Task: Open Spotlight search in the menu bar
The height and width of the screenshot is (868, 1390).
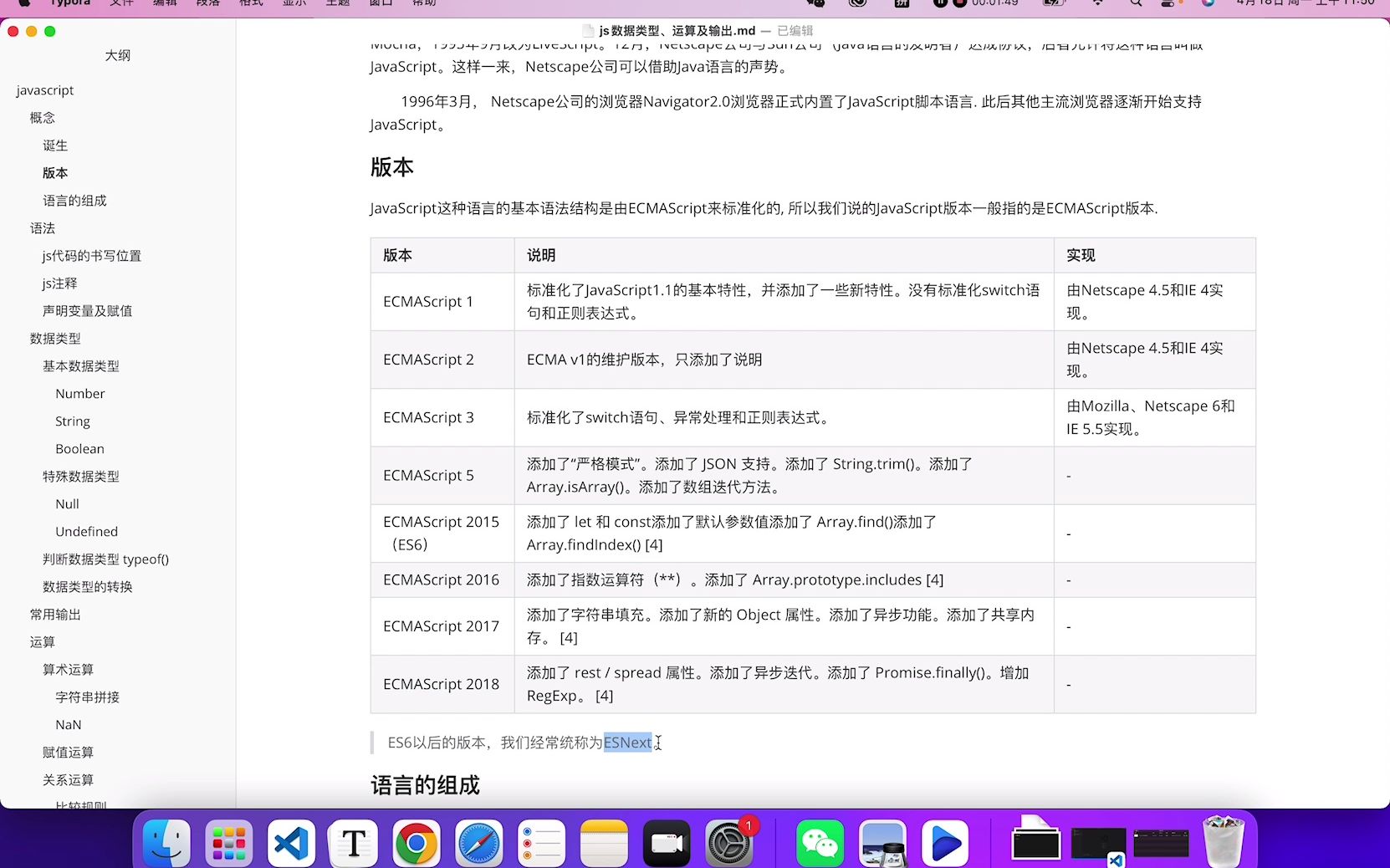Action: [1134, 3]
